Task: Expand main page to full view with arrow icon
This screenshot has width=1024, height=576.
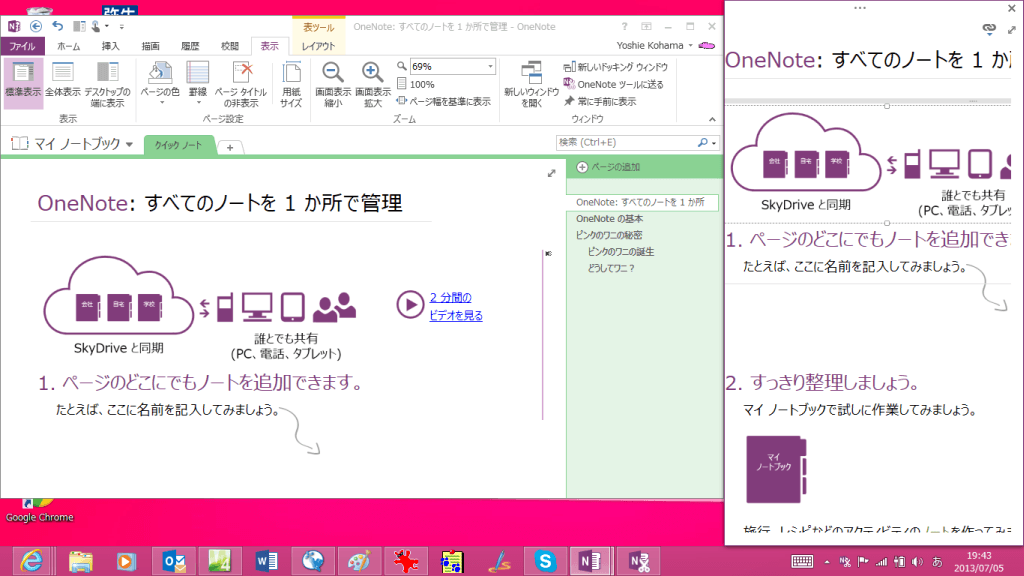Action: (x=552, y=173)
